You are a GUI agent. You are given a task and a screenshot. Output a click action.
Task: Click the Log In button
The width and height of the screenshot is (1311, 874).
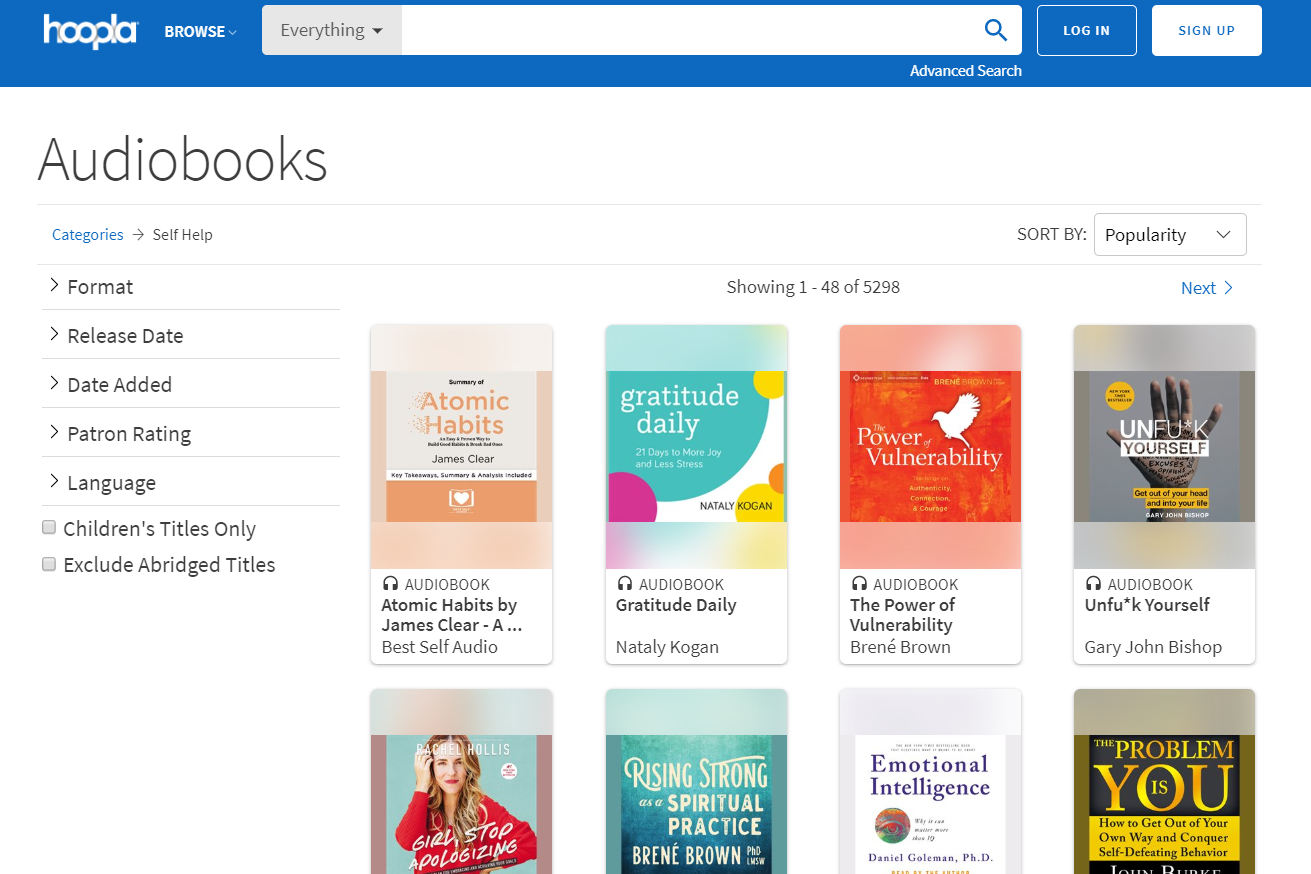pos(1086,30)
